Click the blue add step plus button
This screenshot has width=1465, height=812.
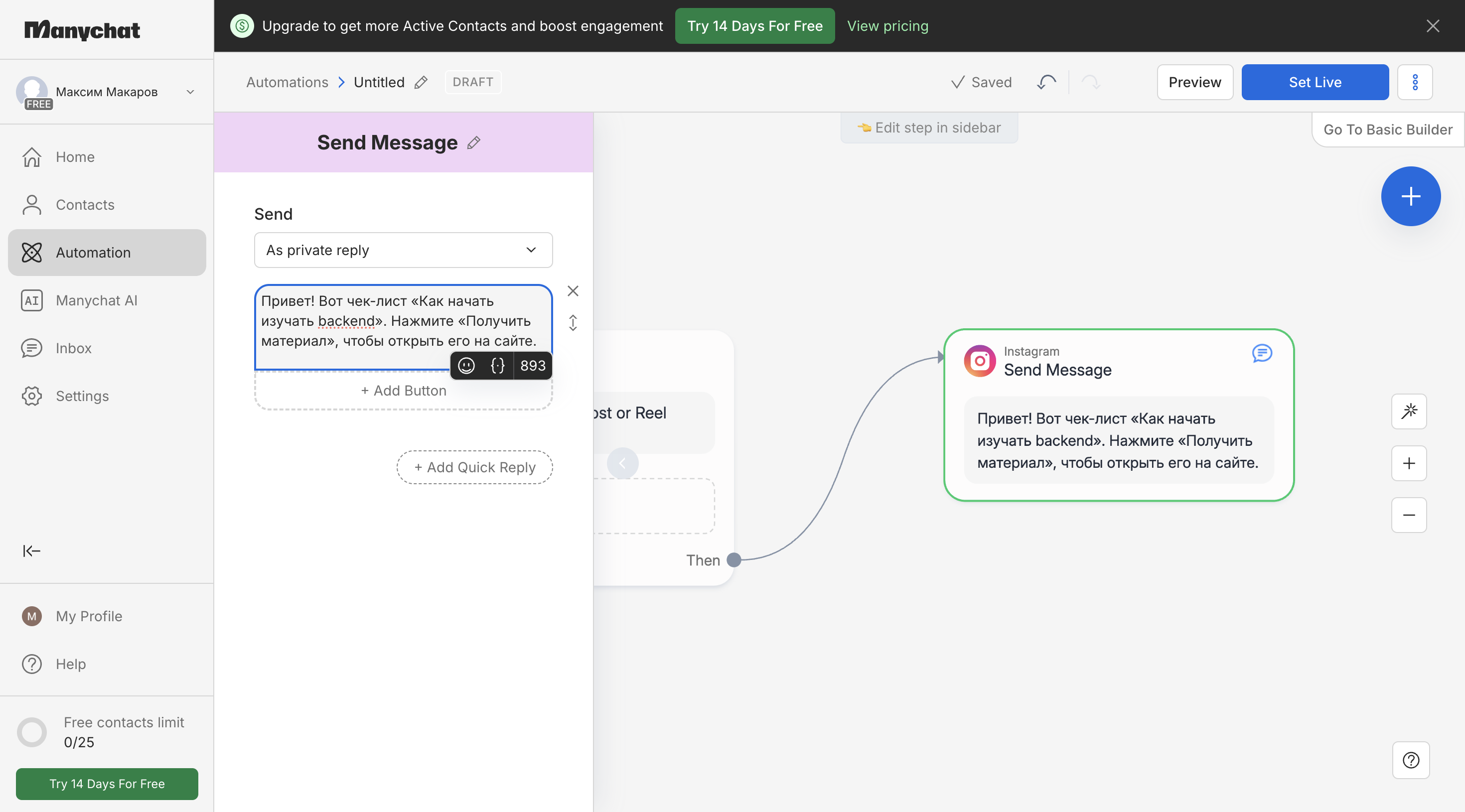(1410, 196)
